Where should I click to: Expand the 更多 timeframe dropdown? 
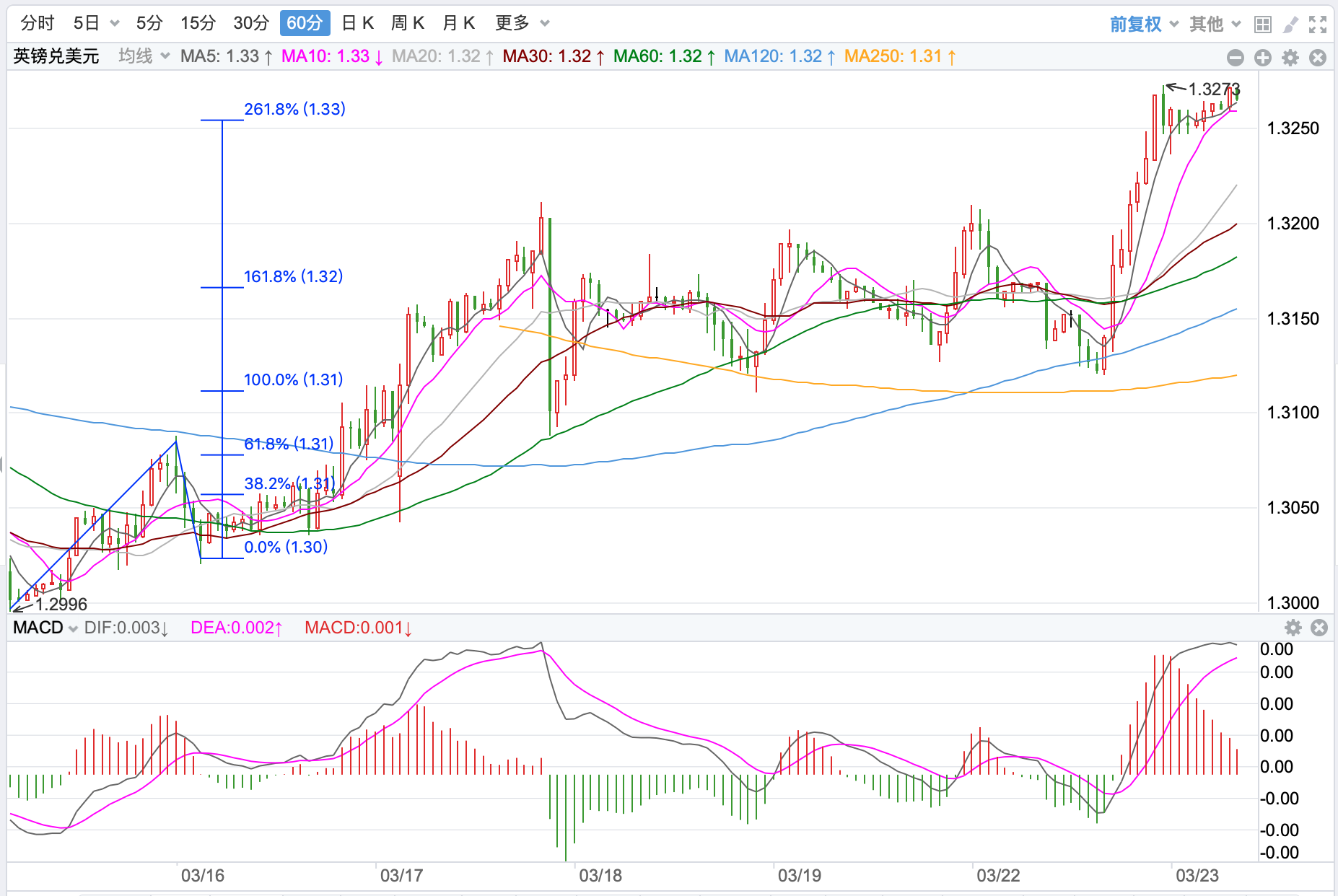pyautogui.click(x=522, y=23)
